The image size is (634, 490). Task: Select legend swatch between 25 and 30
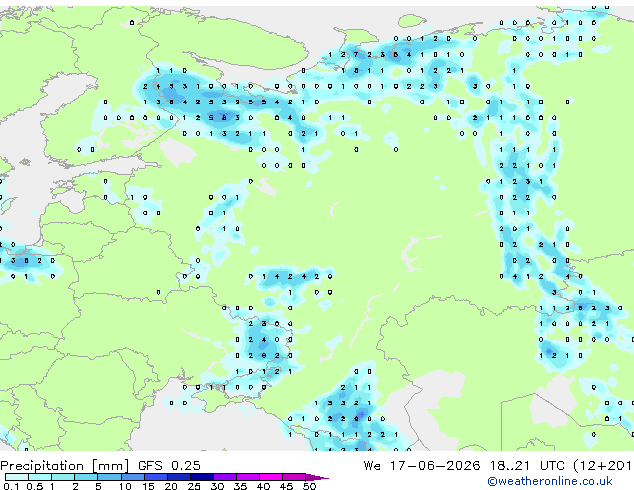[x=202, y=477]
